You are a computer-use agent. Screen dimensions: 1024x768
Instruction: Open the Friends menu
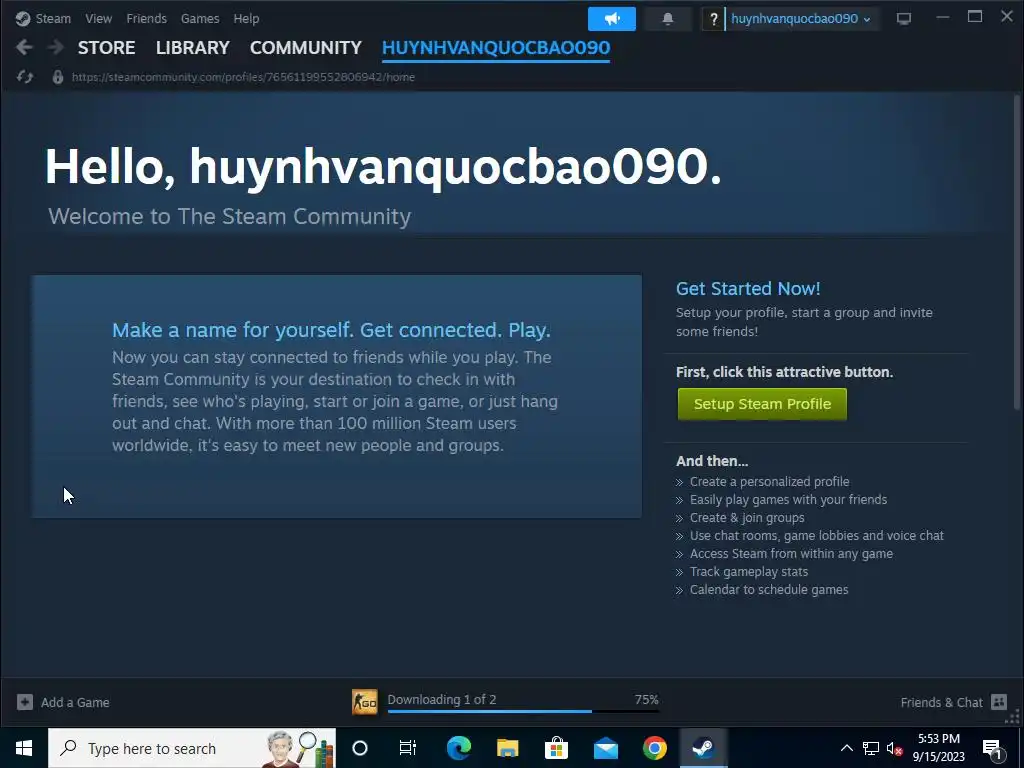coord(146,18)
